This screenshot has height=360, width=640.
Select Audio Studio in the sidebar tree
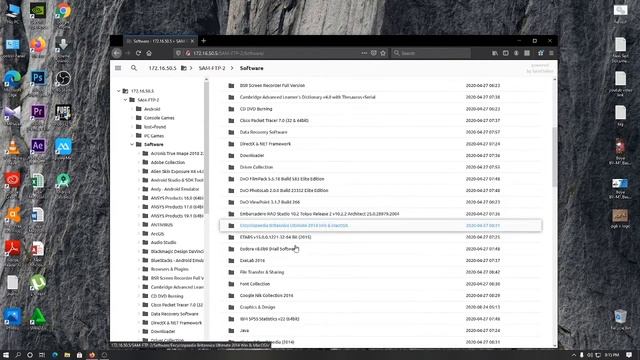[x=163, y=242]
